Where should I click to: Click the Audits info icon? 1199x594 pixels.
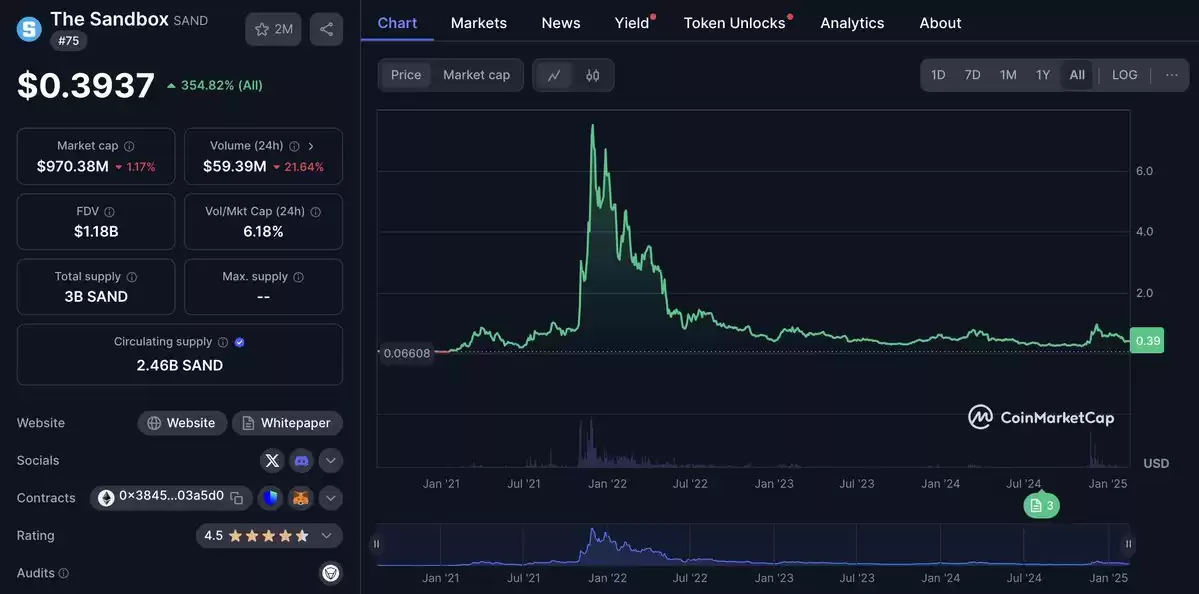tap(63, 573)
